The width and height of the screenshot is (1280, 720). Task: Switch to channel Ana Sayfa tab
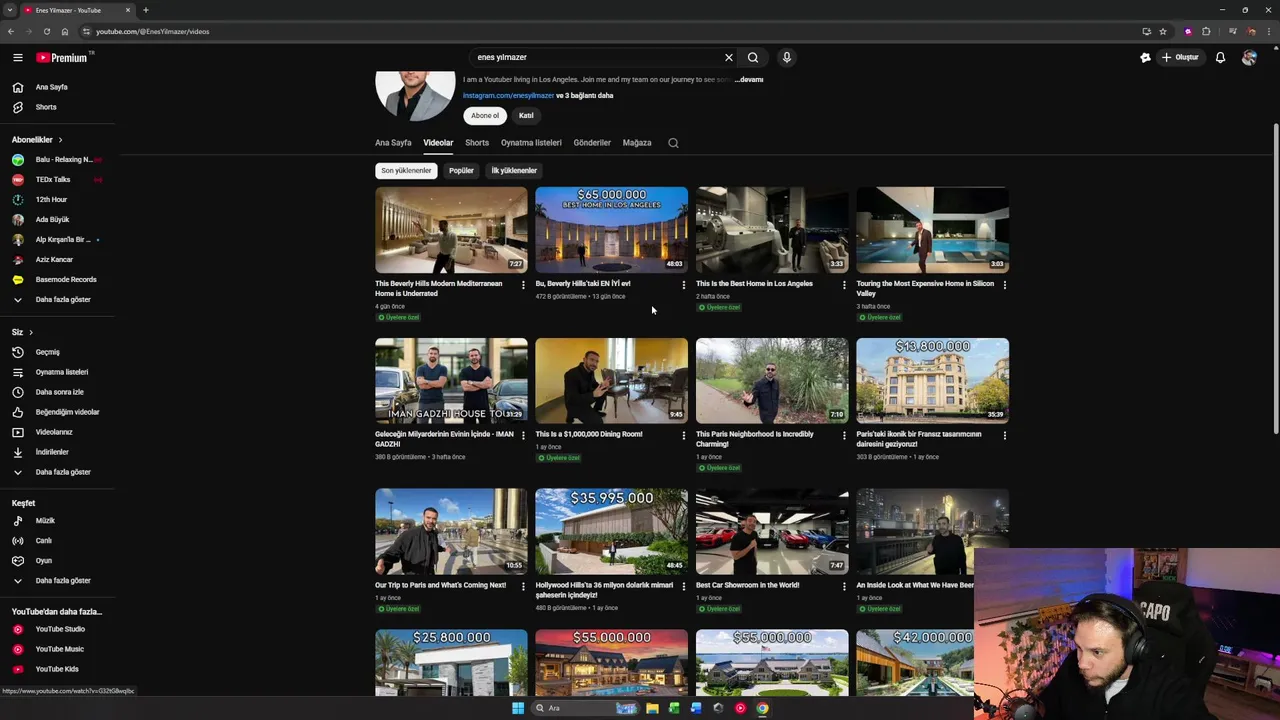pyautogui.click(x=393, y=143)
